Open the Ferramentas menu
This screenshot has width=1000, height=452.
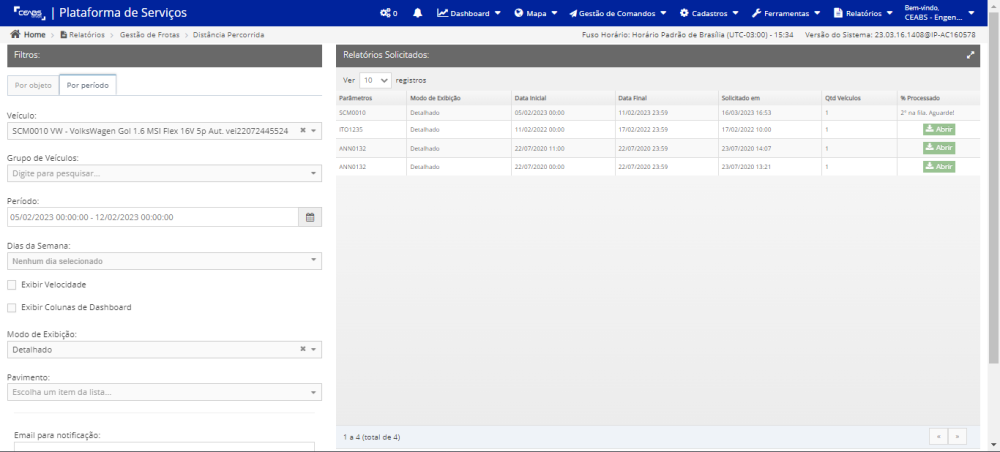click(x=786, y=13)
